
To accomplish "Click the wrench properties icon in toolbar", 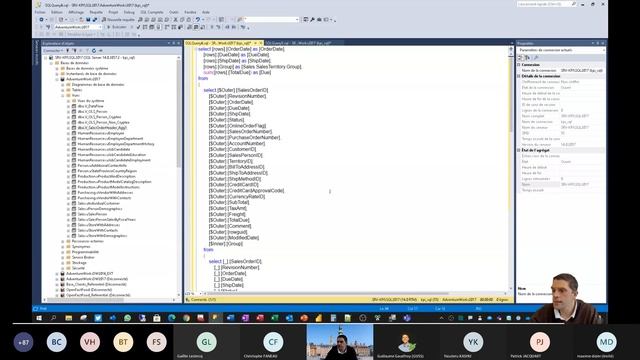I will point(313,19).
